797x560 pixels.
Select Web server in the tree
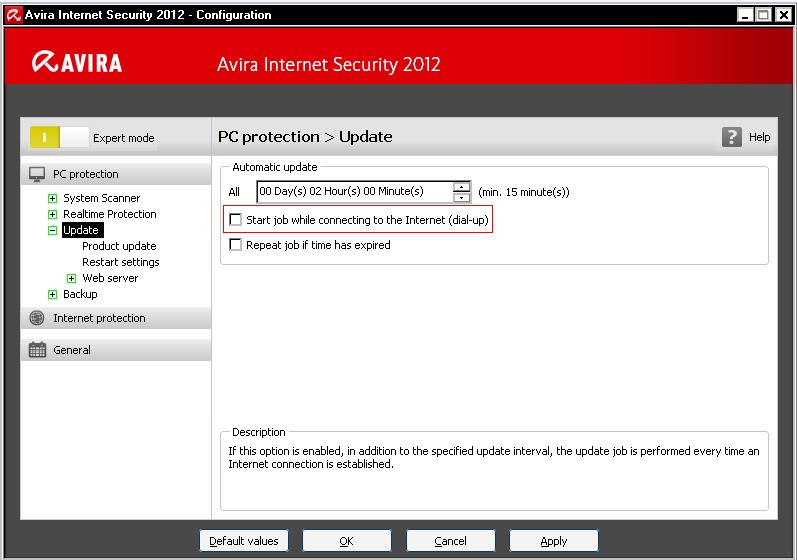coord(110,278)
